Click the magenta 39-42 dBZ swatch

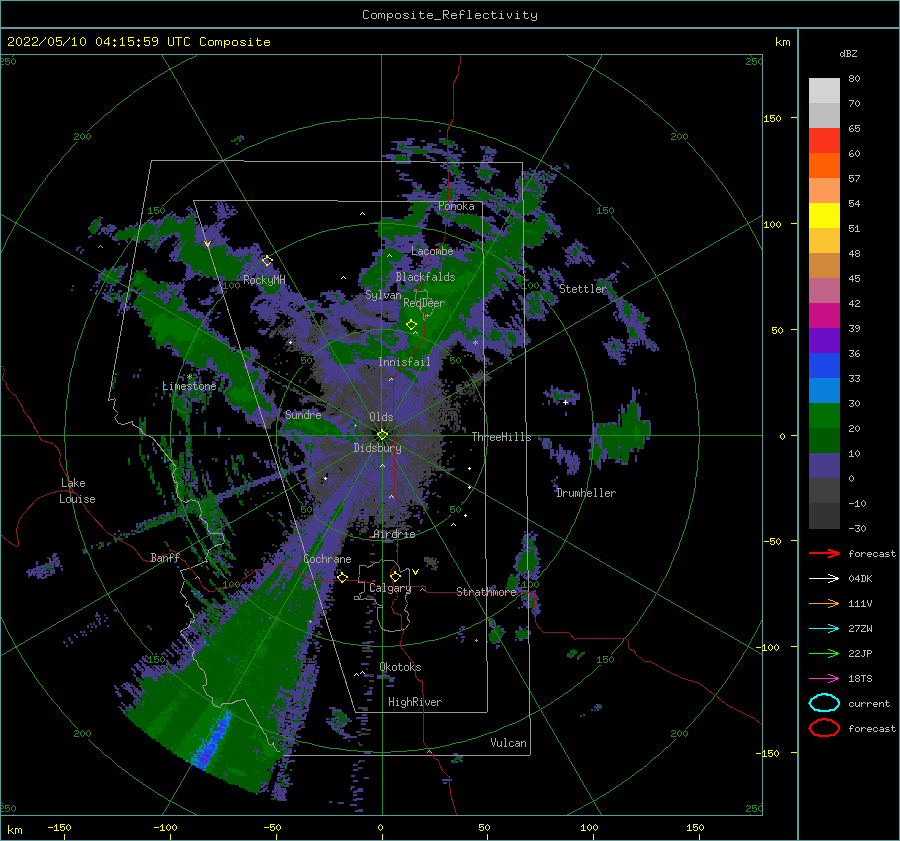(824, 316)
